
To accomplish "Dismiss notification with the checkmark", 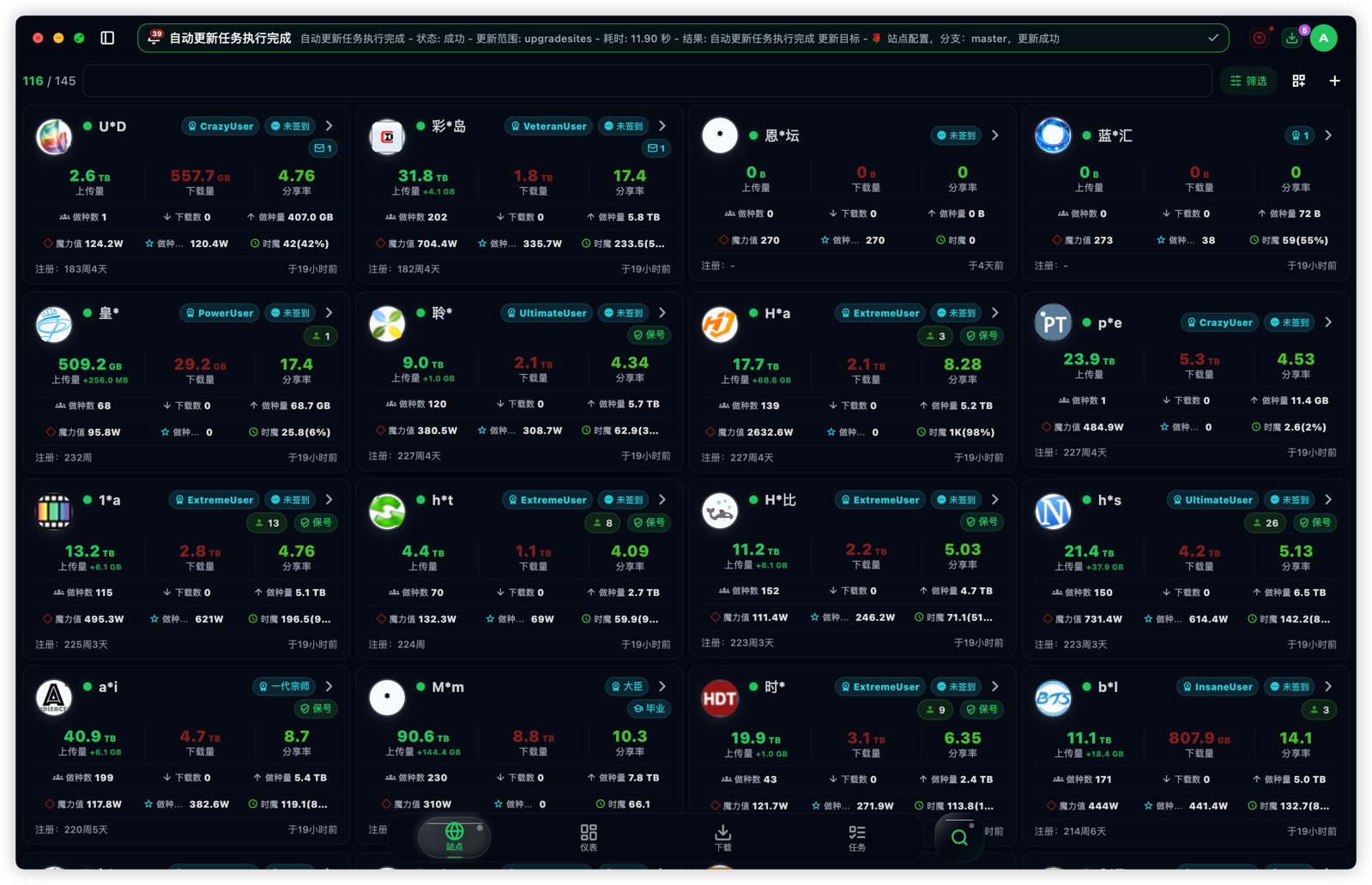I will [1213, 38].
